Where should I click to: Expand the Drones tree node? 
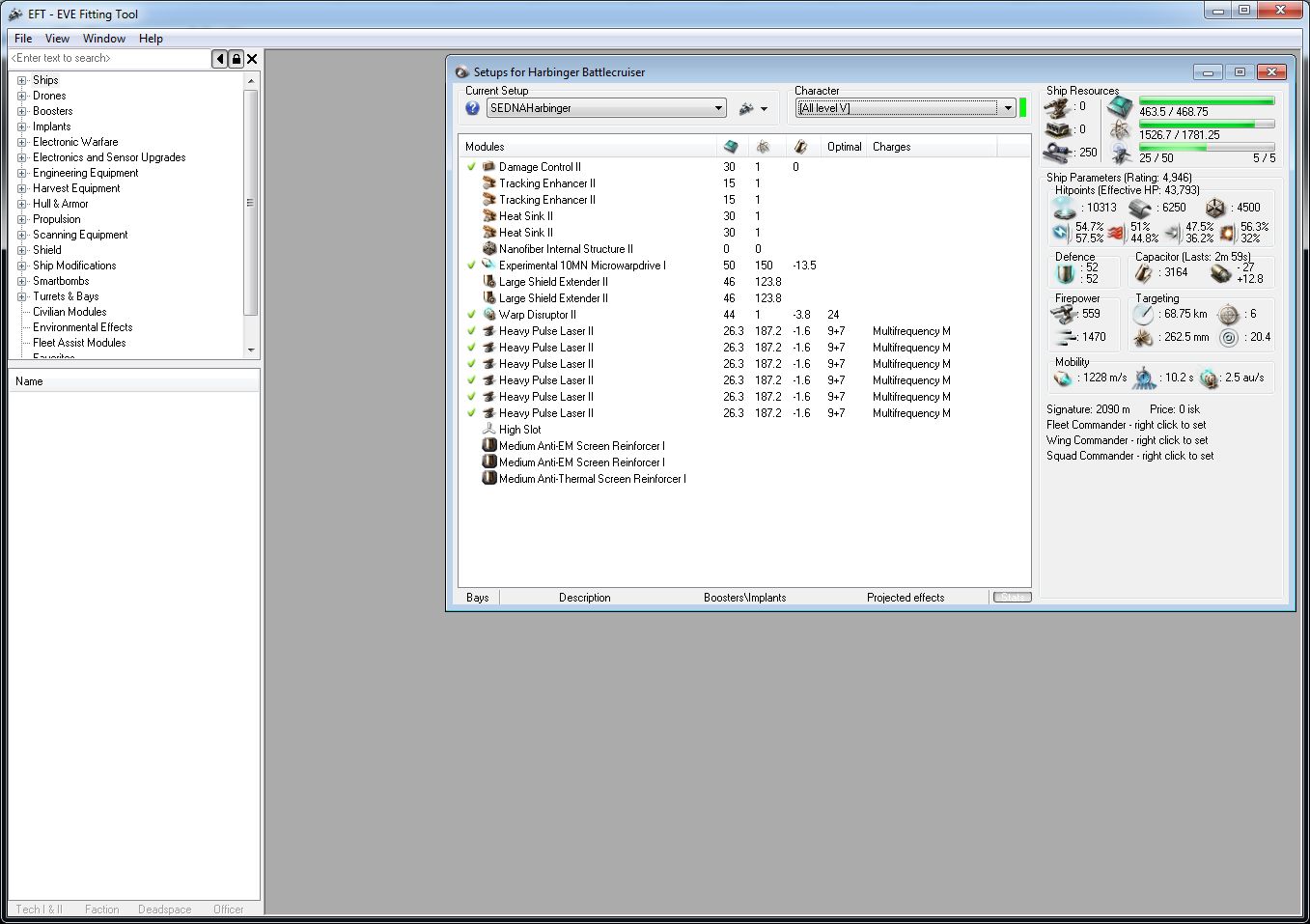[22, 96]
